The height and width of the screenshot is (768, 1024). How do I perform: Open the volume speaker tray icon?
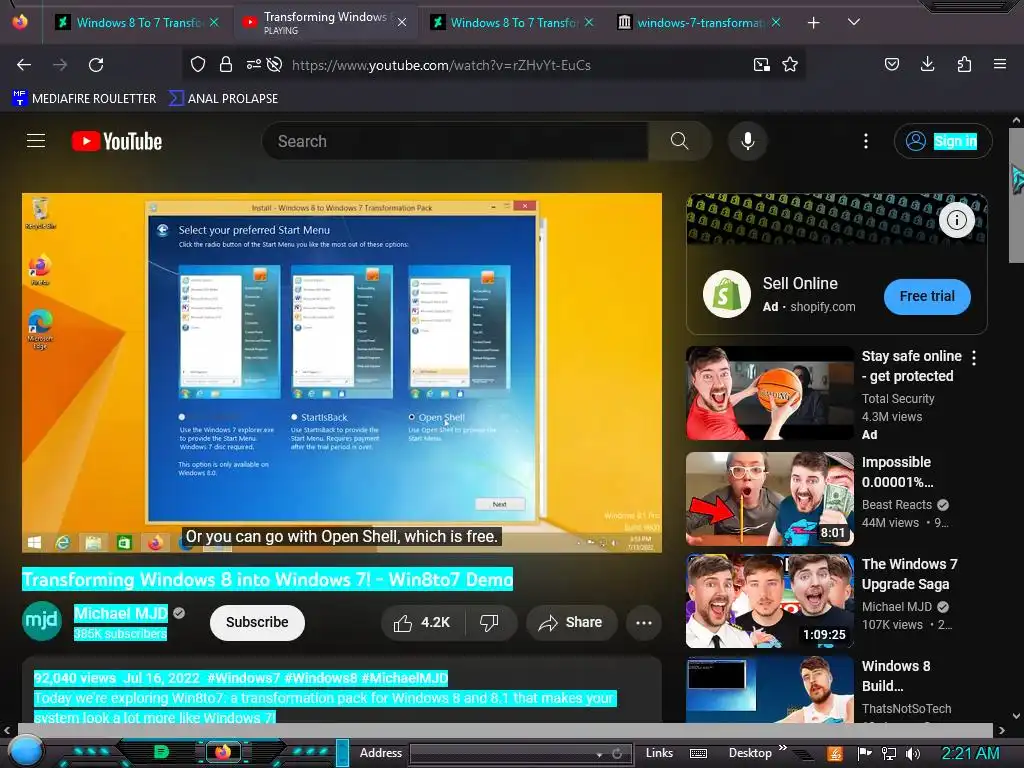click(912, 754)
